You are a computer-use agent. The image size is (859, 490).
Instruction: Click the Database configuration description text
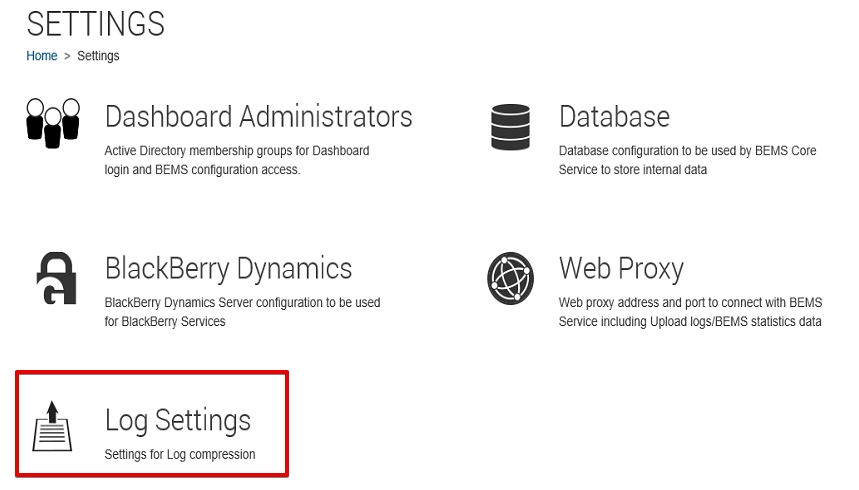[x=687, y=160]
